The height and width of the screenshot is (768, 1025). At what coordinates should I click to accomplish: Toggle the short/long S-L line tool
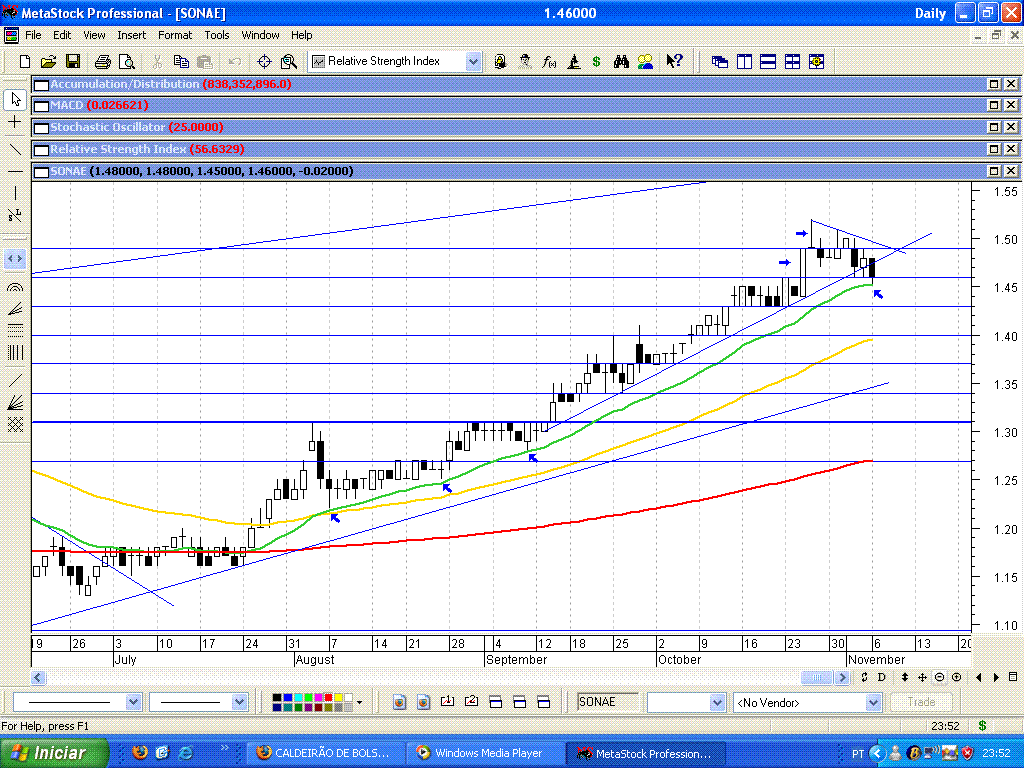click(x=15, y=215)
